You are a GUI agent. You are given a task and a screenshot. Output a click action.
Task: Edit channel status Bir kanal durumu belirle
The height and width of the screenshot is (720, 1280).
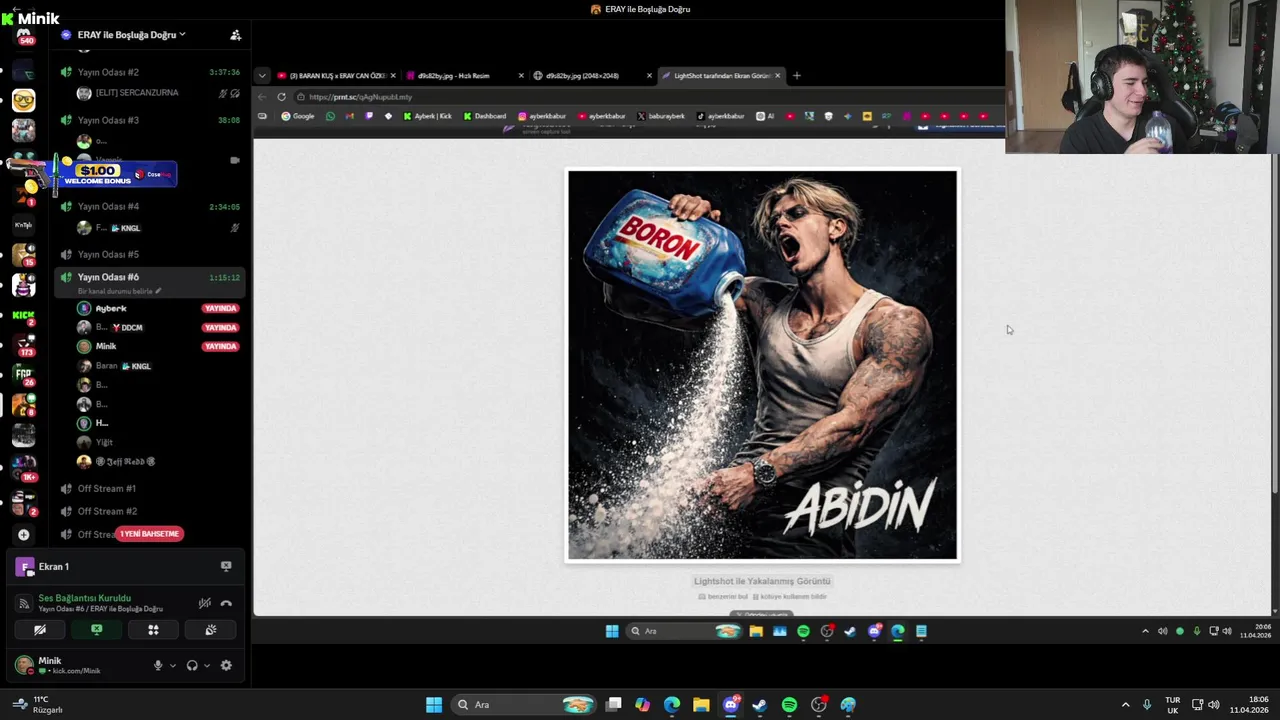pos(120,291)
